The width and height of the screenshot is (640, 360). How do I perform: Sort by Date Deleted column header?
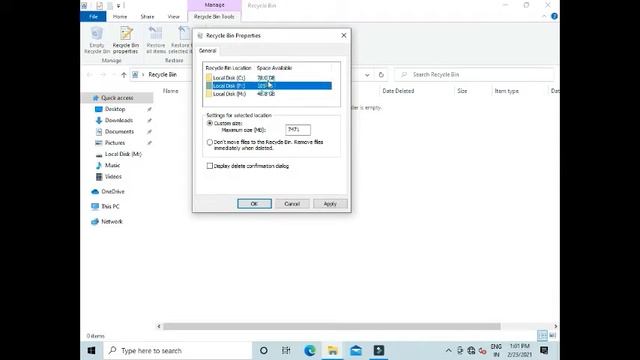tap(398, 91)
